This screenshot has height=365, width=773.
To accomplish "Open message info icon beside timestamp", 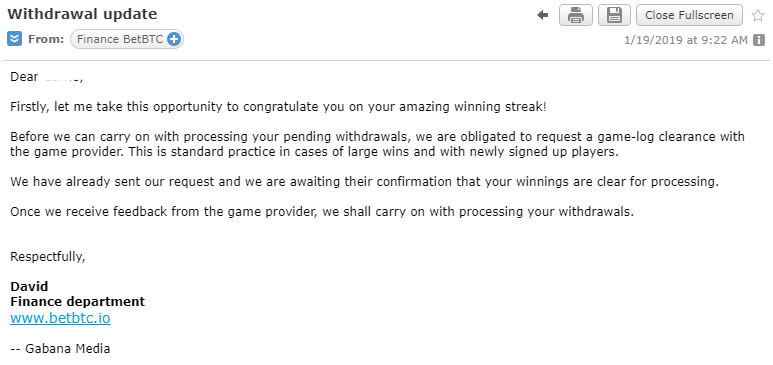I will pyautogui.click(x=759, y=40).
